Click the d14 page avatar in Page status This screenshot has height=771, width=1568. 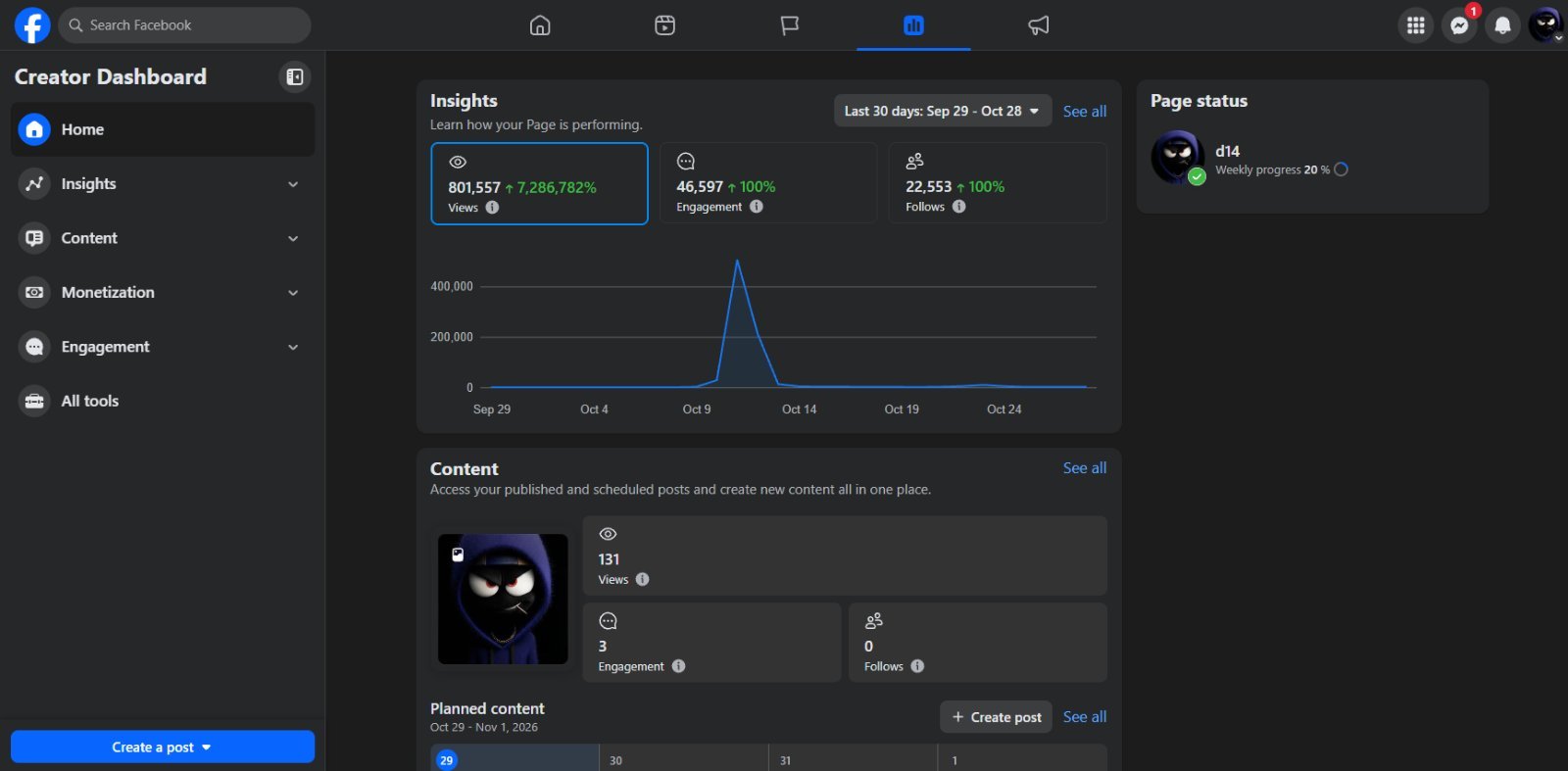[1177, 158]
